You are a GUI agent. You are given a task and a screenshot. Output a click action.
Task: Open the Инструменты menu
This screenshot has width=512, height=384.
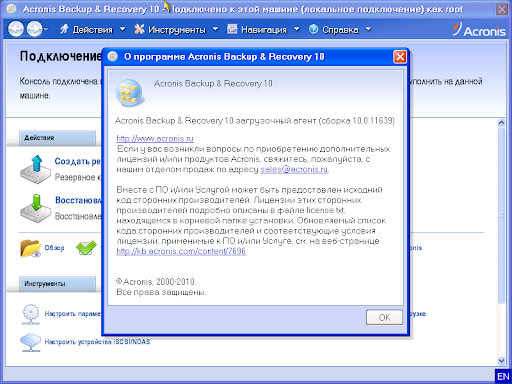[x=176, y=30]
